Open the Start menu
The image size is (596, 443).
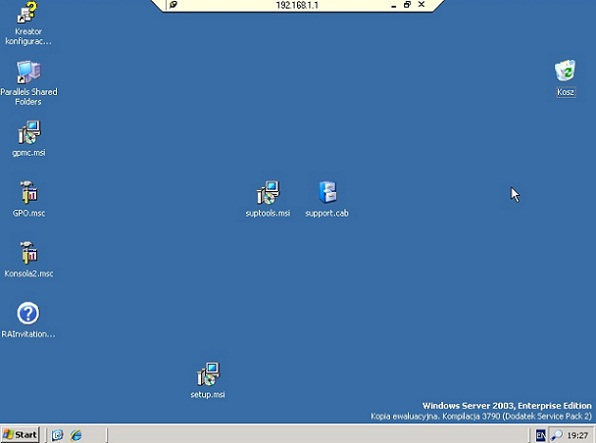coord(20,434)
